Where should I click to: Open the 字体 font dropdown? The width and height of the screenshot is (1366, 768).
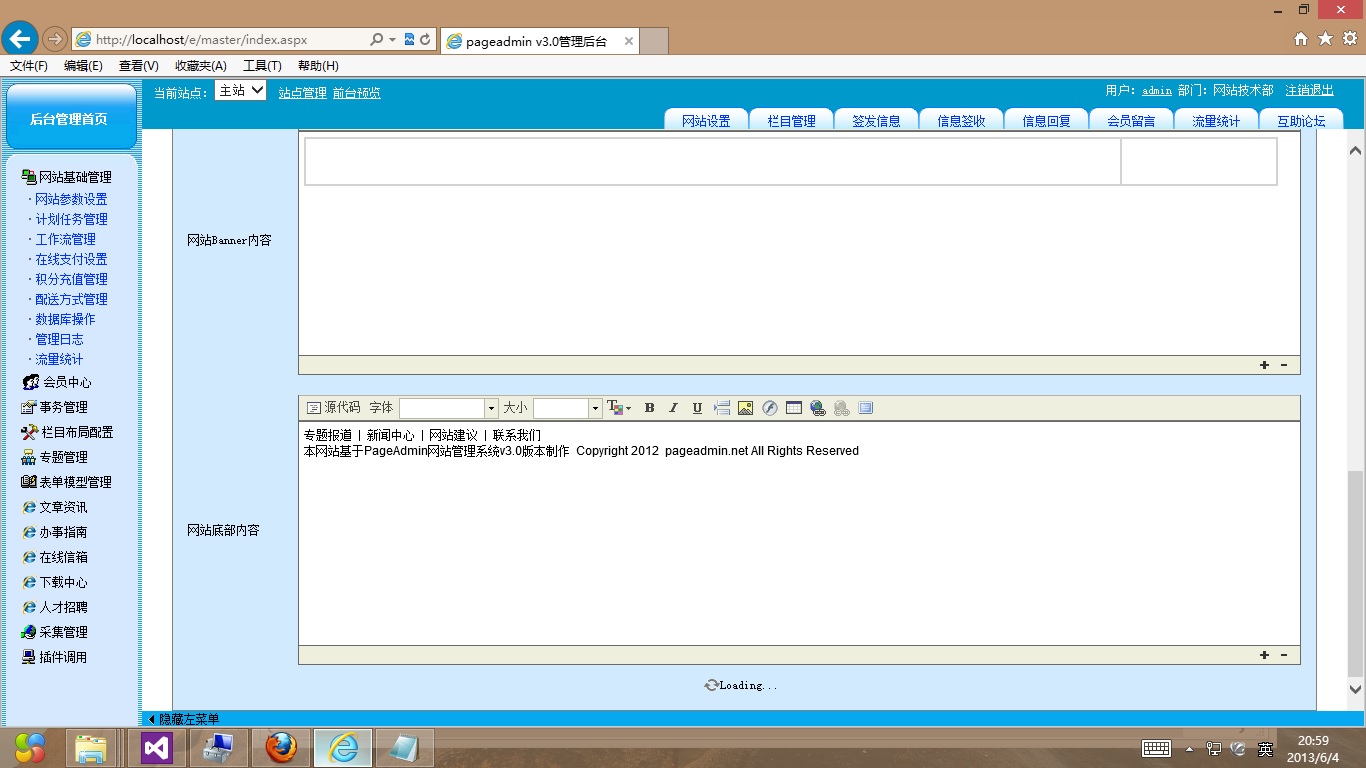[x=491, y=408]
